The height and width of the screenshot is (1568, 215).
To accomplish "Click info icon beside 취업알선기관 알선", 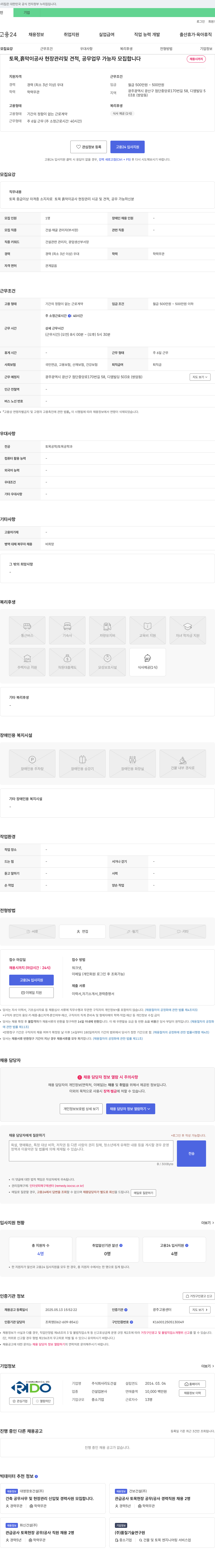I will (121, 1245).
